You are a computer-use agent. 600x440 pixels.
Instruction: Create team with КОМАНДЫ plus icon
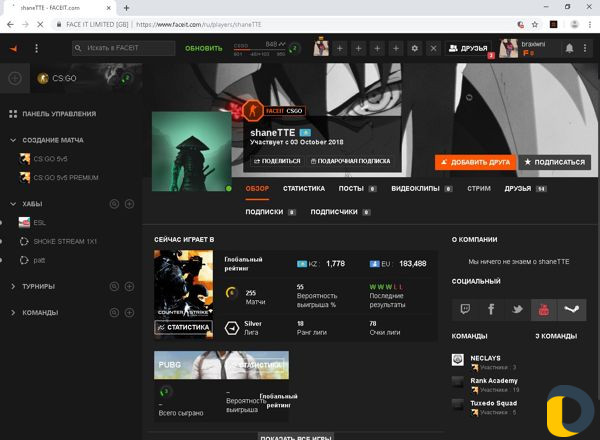click(129, 313)
